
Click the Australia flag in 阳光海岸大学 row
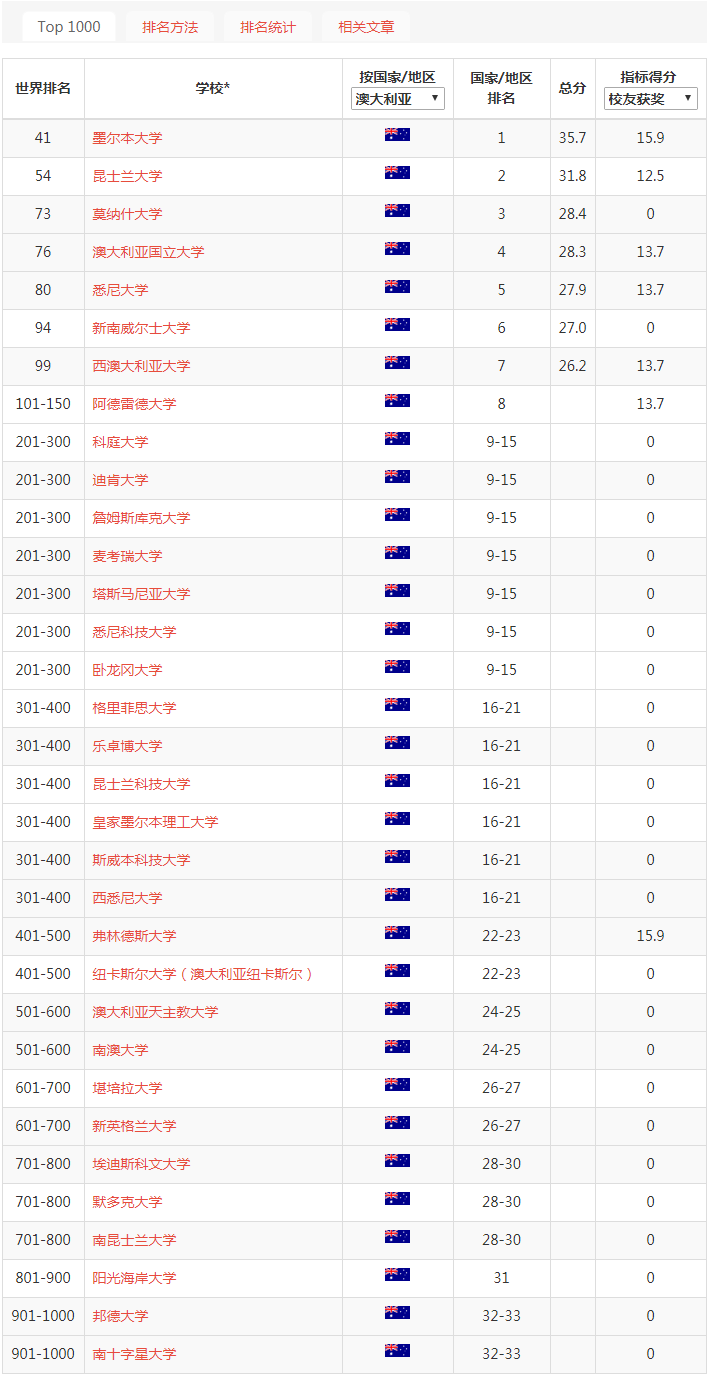point(397,1275)
